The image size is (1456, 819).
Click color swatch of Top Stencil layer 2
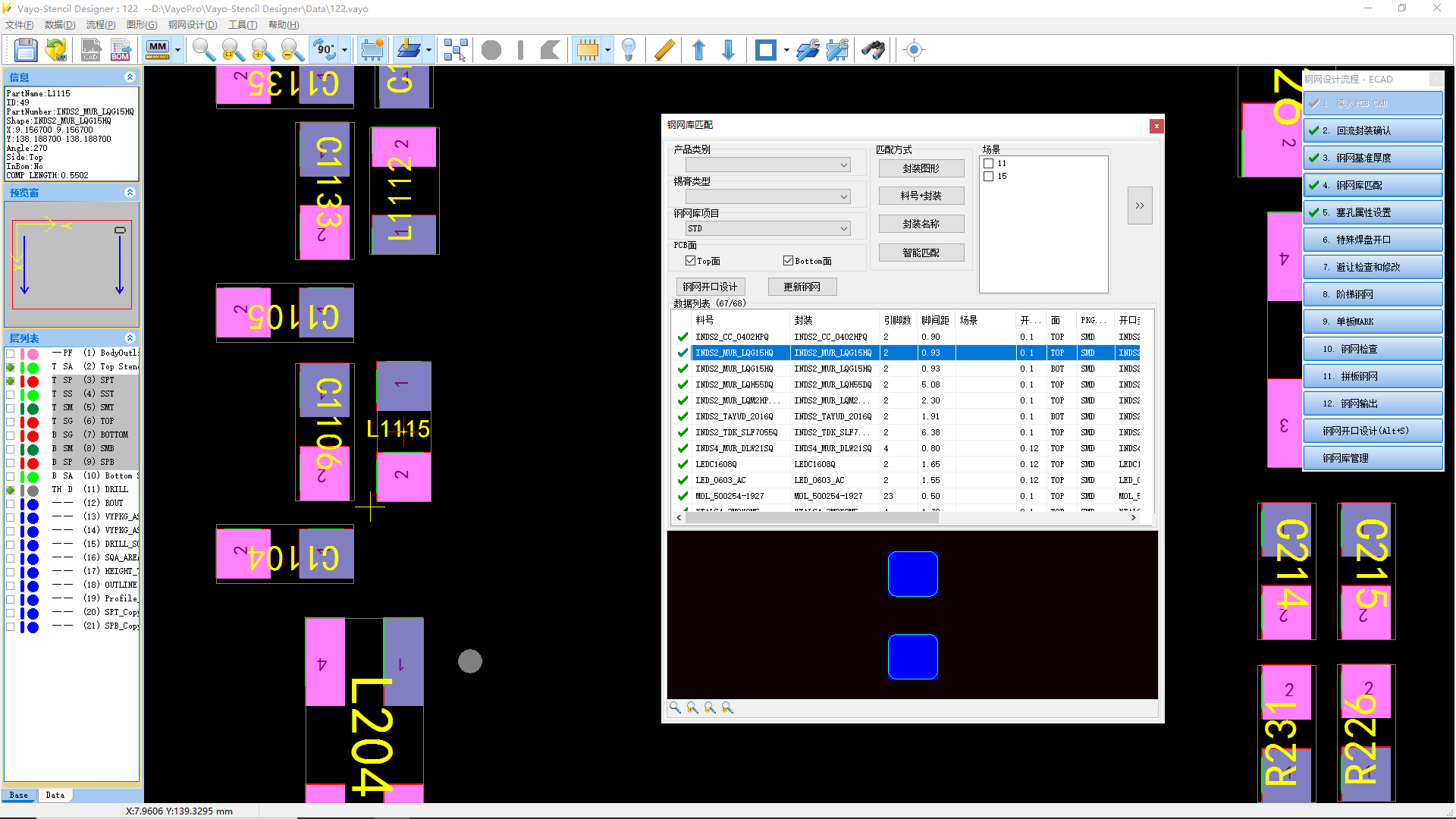tap(33, 367)
